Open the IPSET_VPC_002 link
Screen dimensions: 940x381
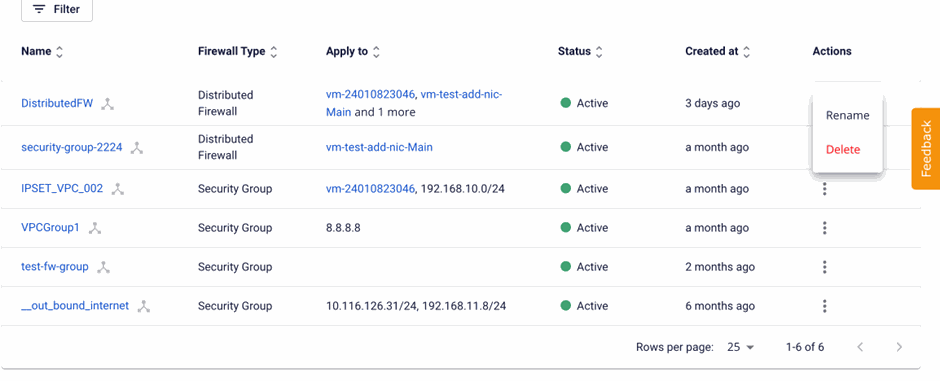[x=62, y=189]
